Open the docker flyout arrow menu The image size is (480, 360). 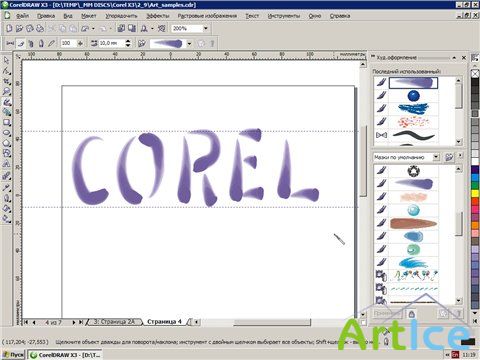click(460, 155)
